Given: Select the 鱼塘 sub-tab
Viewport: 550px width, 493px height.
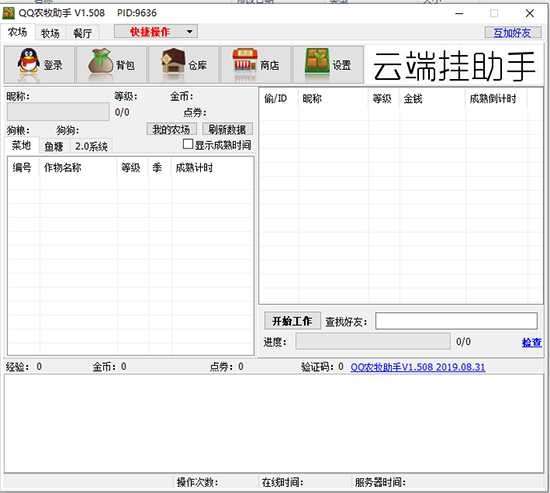Looking at the screenshot, I should (x=54, y=146).
